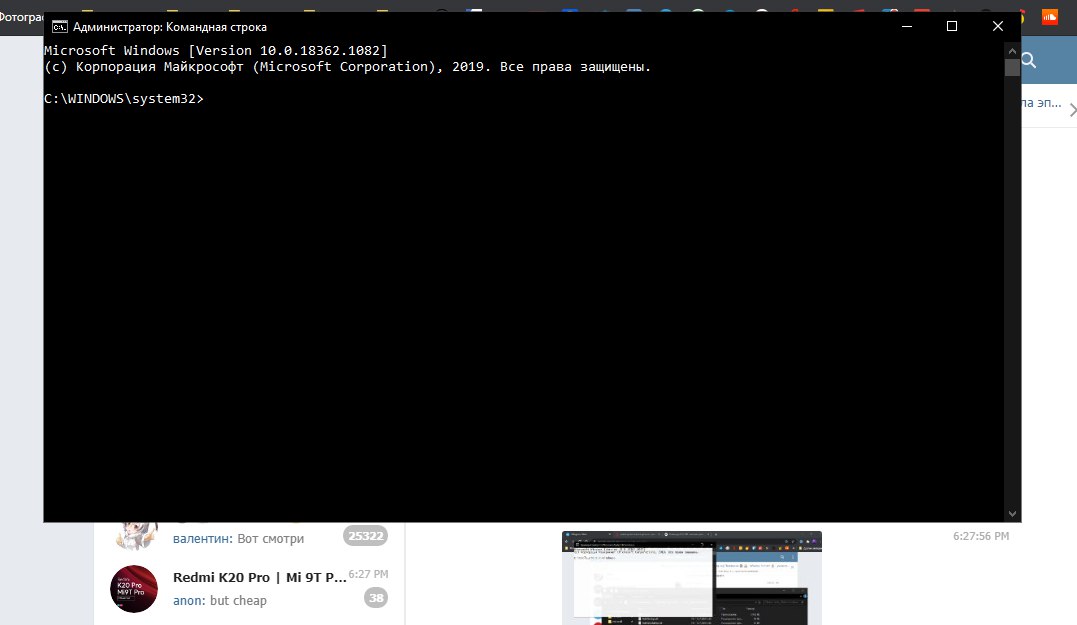This screenshot has width=1077, height=625.
Task: Maximize the Command Prompt window
Action: pyautogui.click(x=952, y=26)
